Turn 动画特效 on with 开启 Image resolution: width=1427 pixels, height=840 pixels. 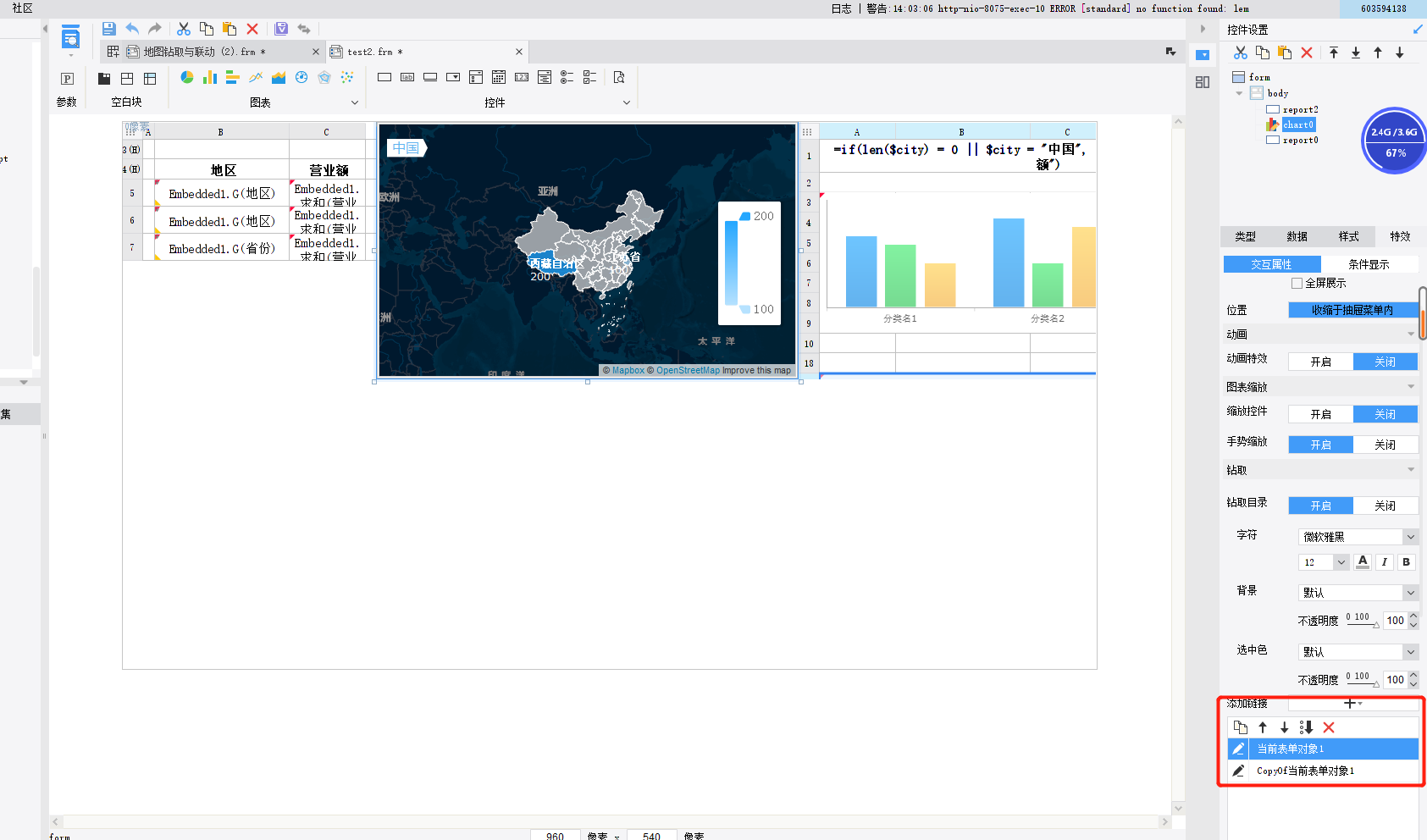tap(1321, 362)
